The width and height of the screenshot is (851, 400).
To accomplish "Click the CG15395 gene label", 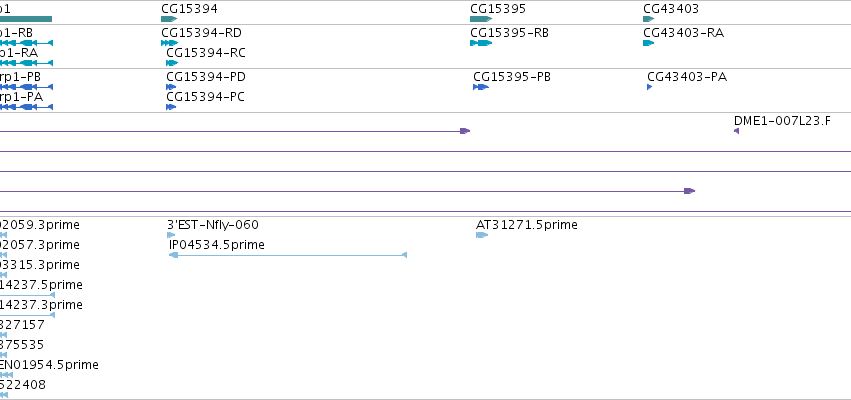I will (498, 9).
